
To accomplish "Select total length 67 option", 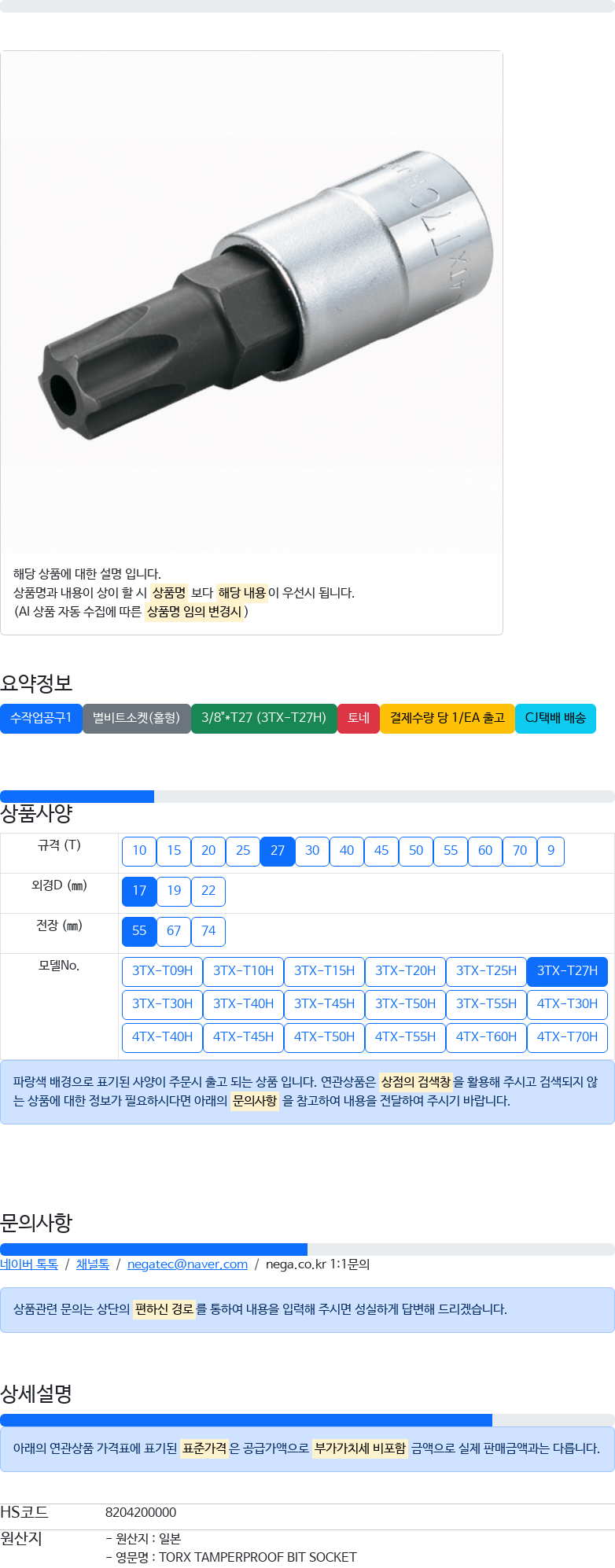I will pos(174,931).
